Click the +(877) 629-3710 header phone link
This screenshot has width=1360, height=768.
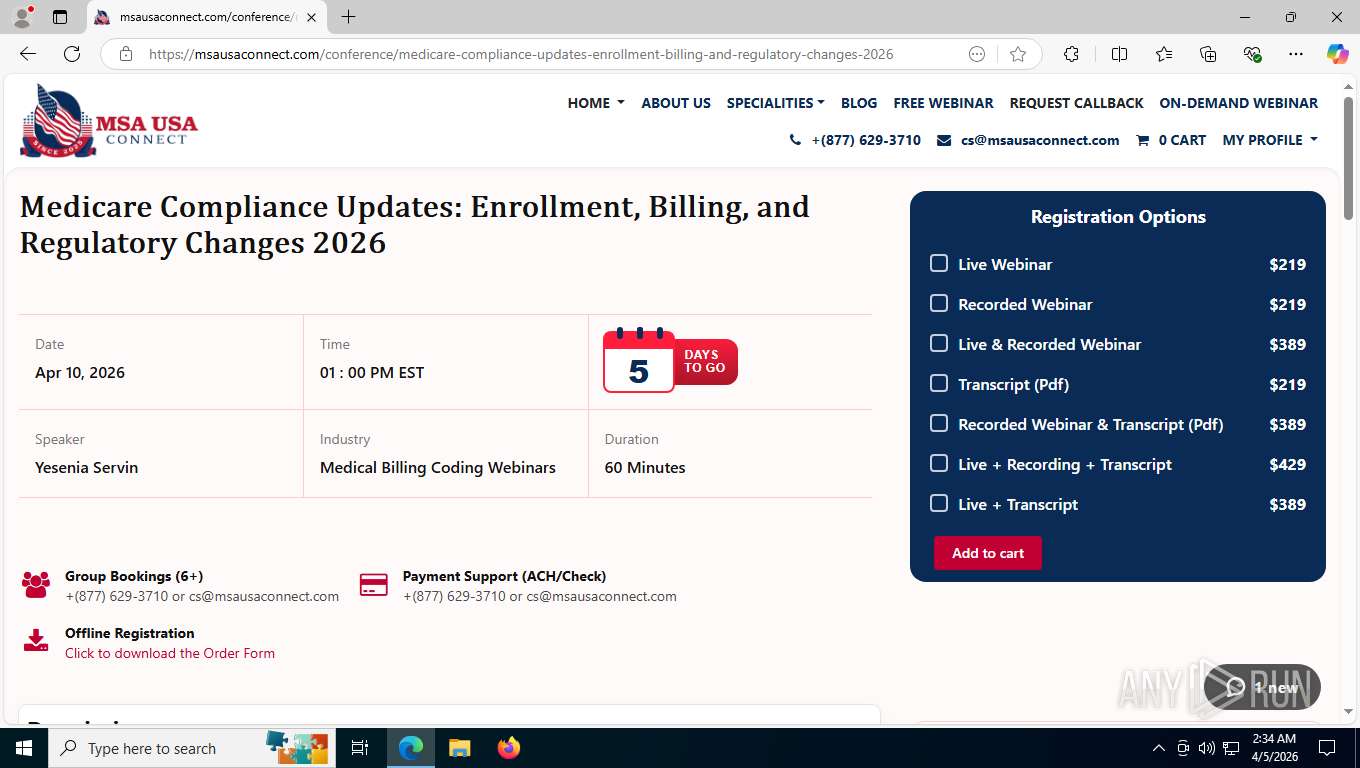click(x=866, y=140)
